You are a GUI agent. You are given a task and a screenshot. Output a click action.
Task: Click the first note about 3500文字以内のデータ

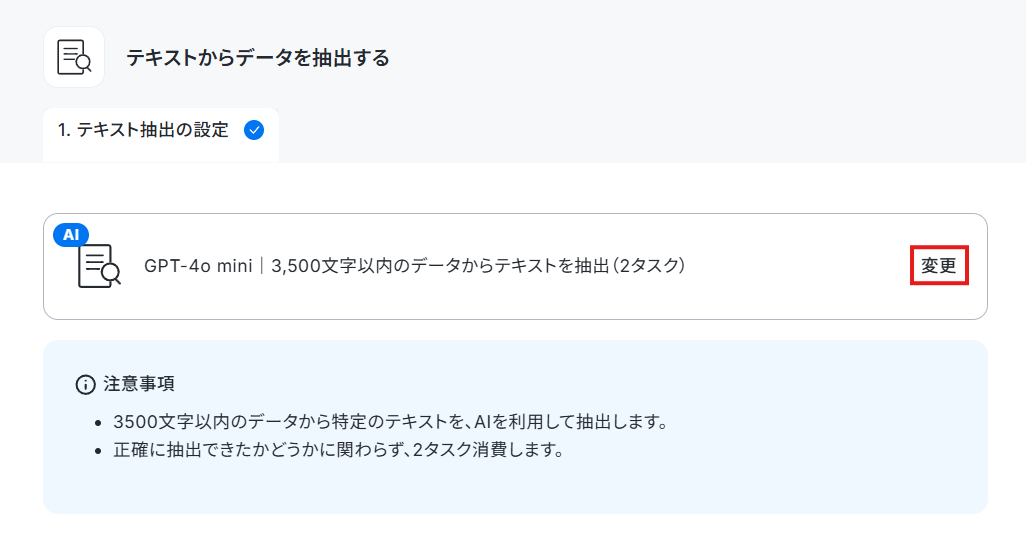[391, 422]
